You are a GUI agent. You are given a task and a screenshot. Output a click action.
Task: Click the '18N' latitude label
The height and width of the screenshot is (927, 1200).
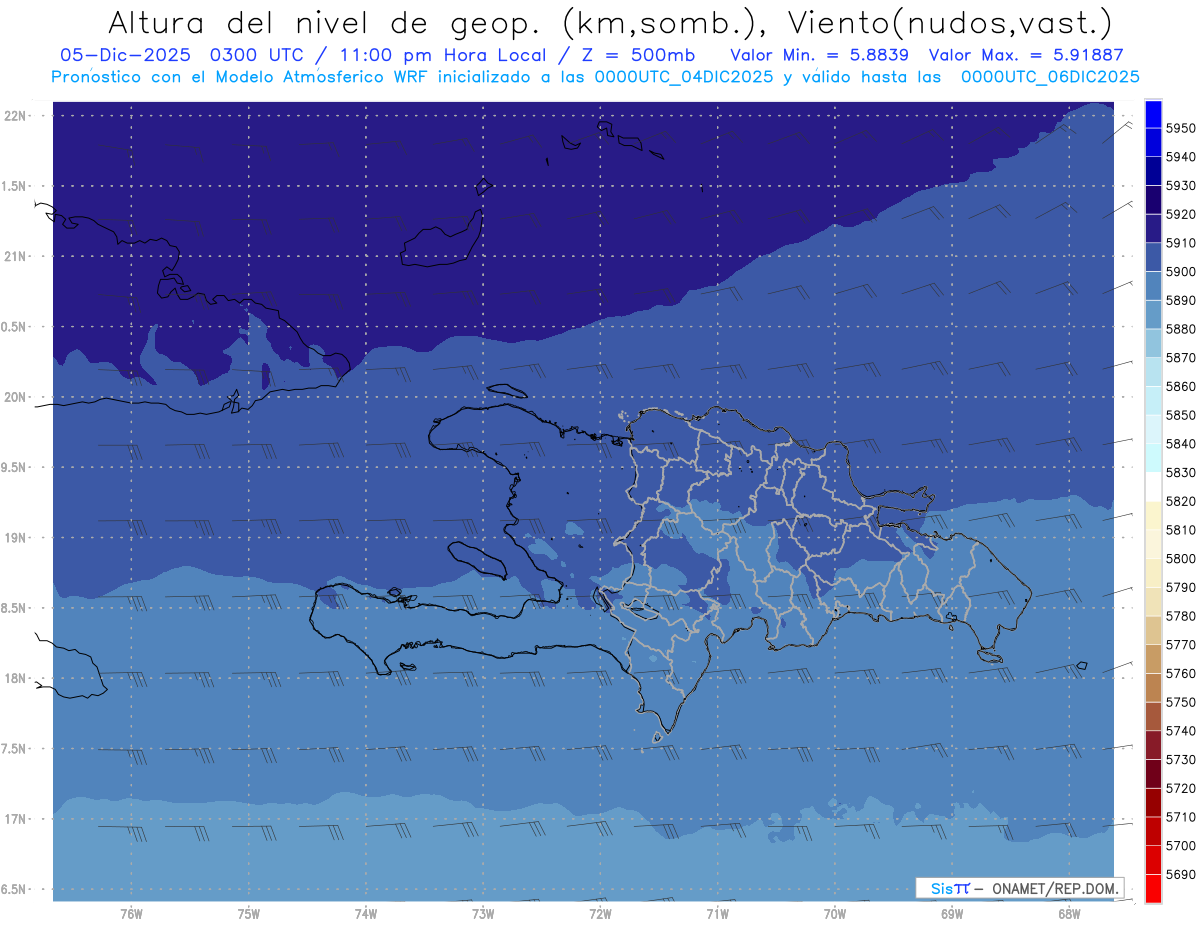click(14, 679)
